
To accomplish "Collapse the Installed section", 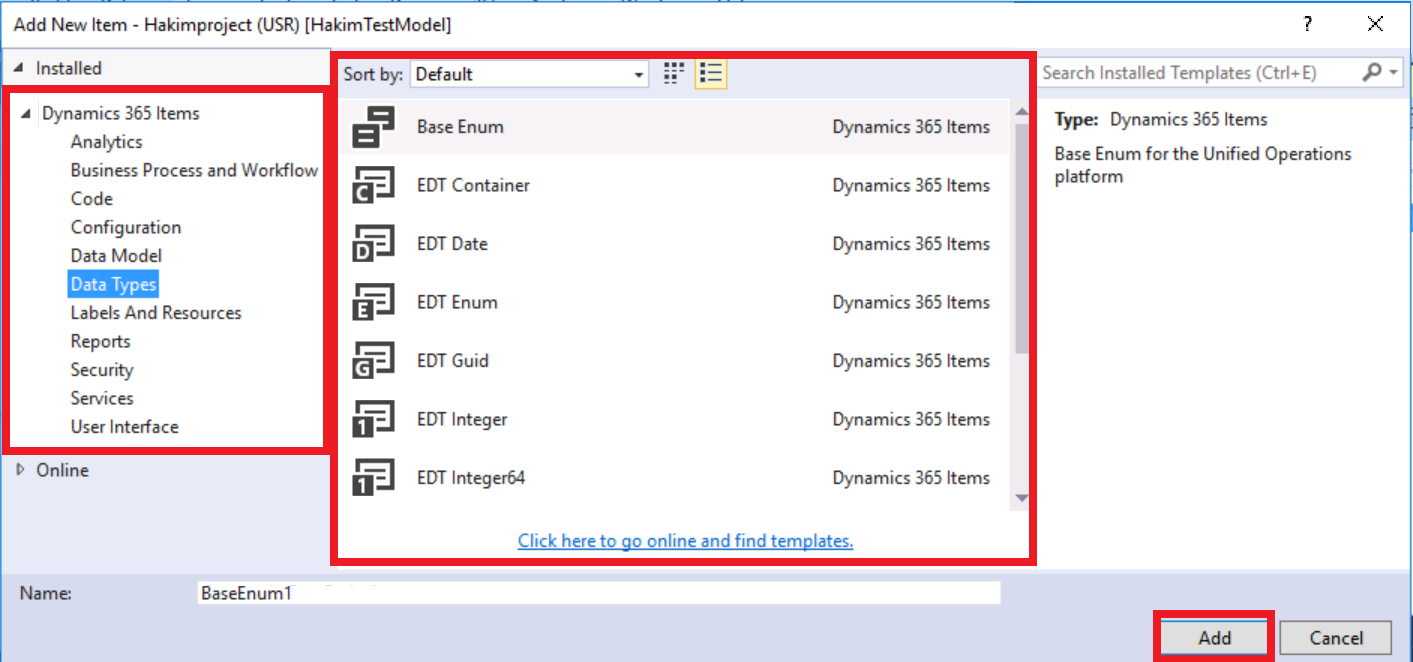I will coord(20,68).
